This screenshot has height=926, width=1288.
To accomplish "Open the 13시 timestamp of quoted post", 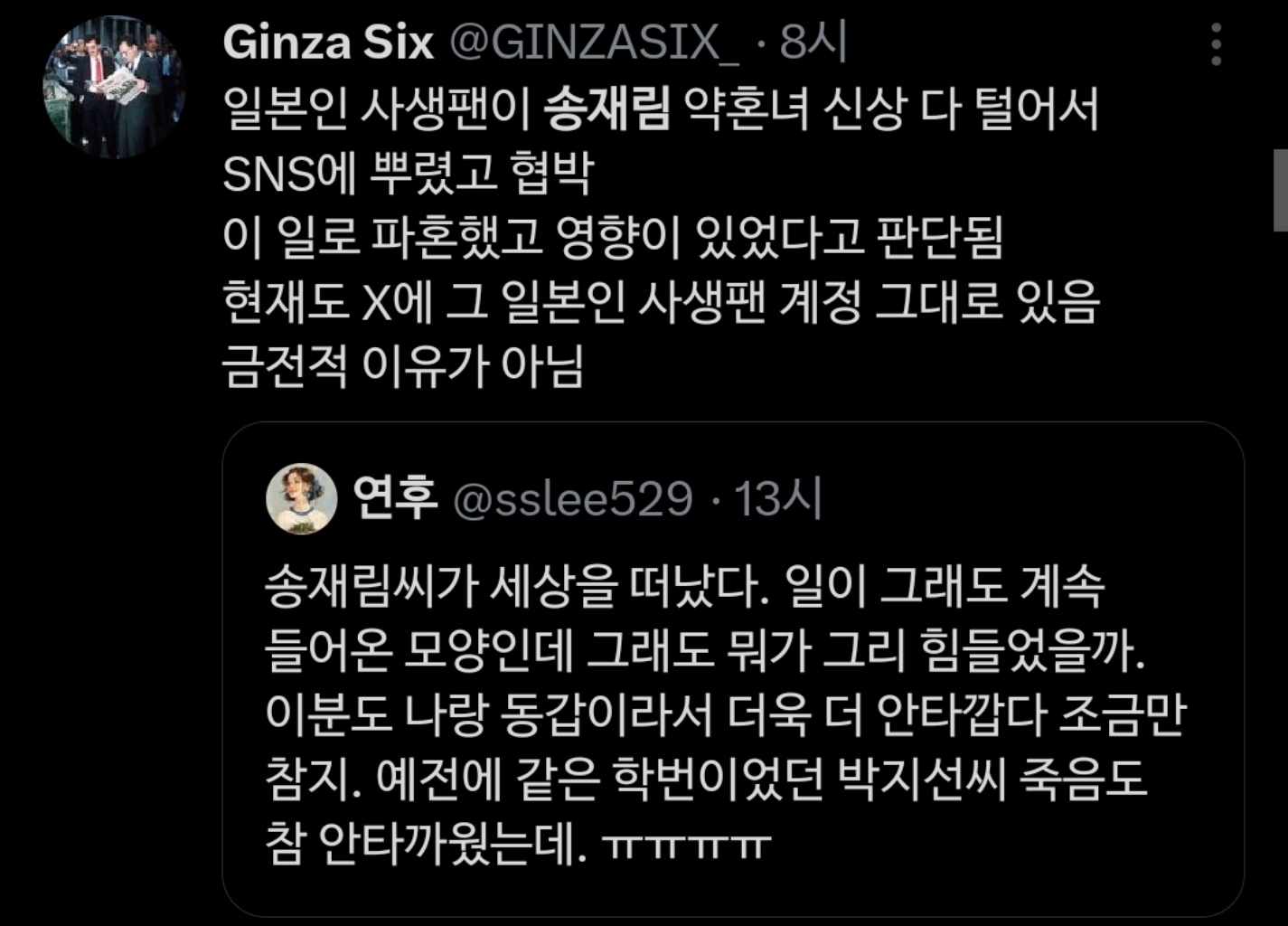I will 777,498.
